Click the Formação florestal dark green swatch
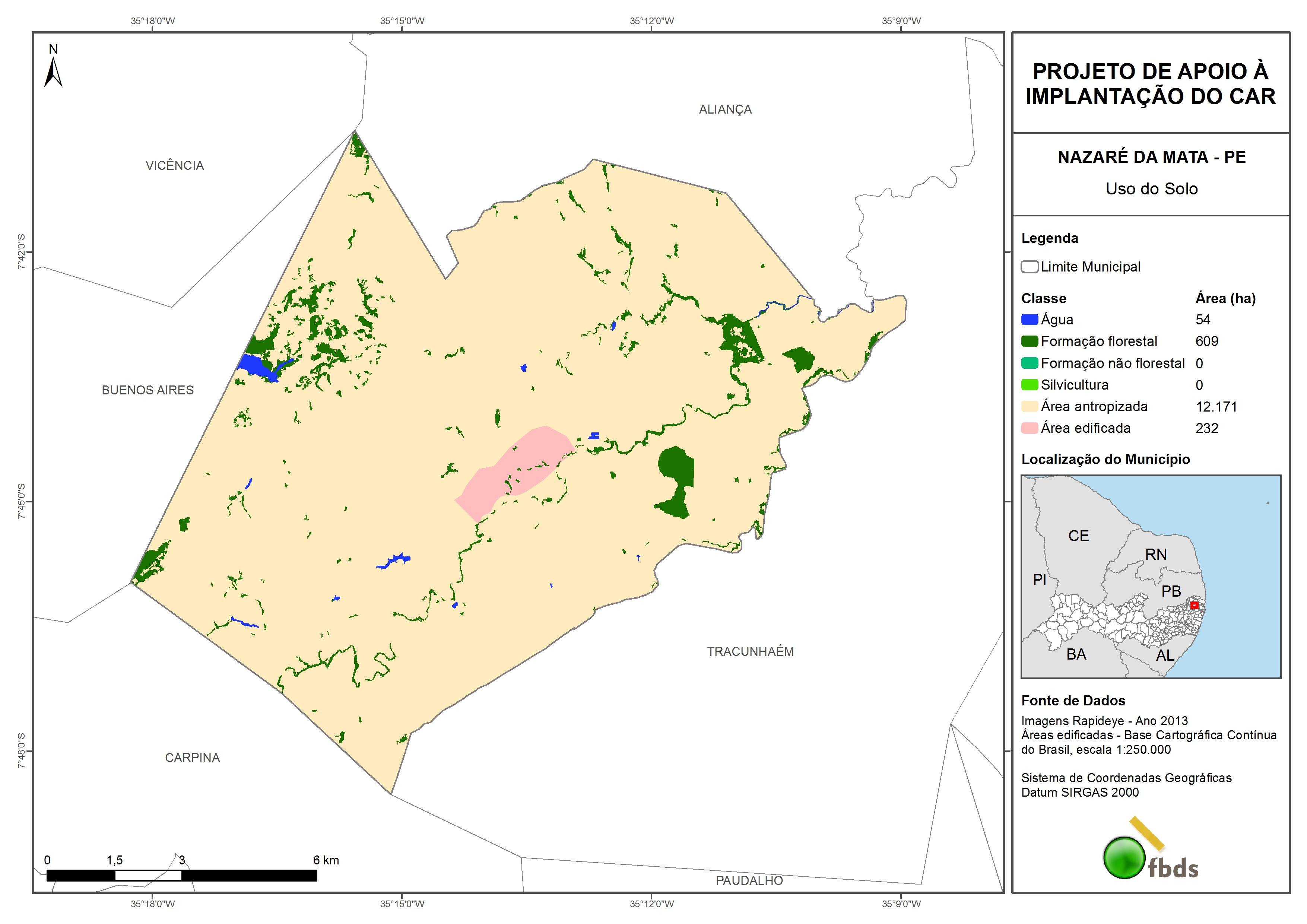This screenshot has height=924, width=1307. coord(1029,341)
